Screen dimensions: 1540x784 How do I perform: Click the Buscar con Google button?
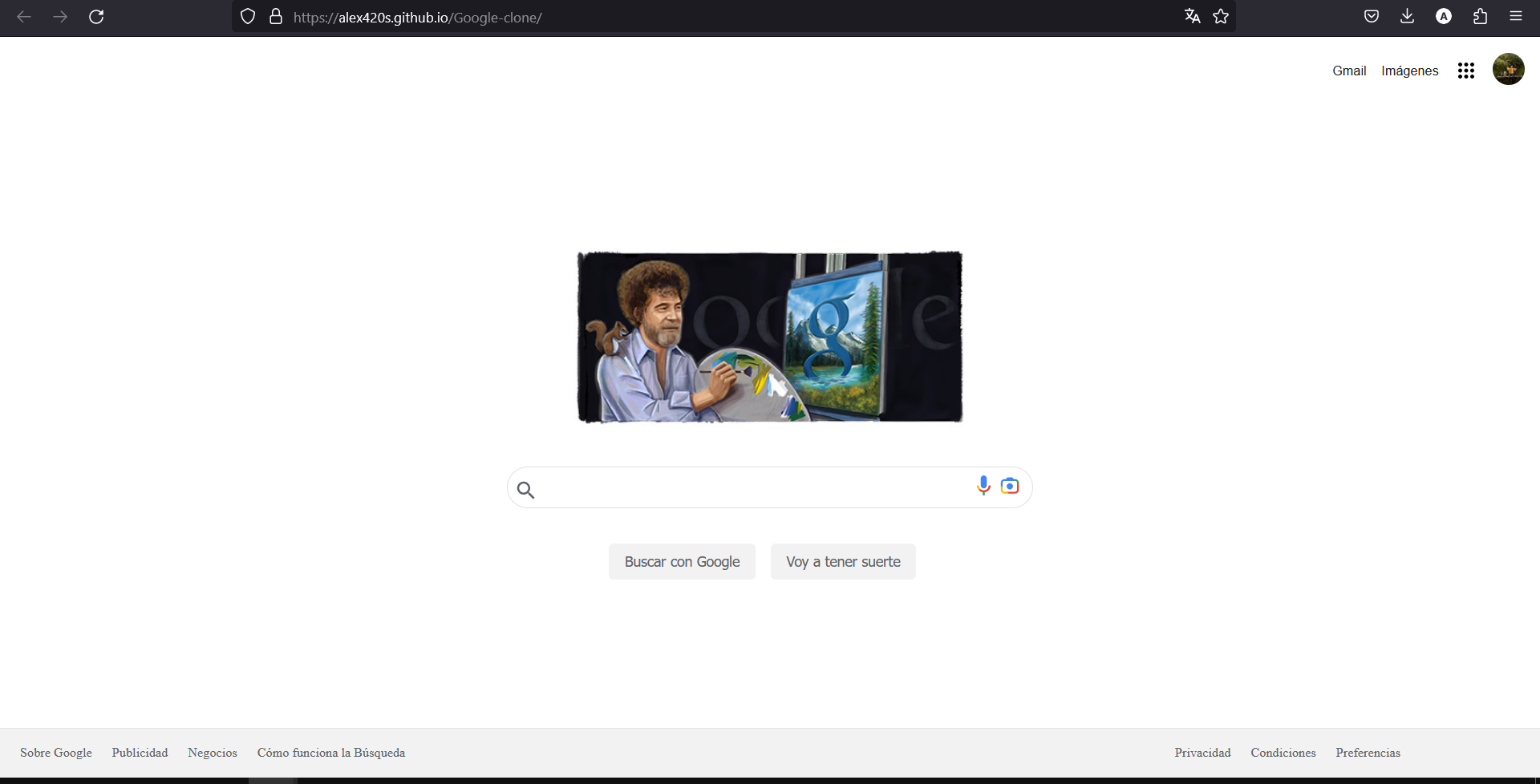pos(682,562)
